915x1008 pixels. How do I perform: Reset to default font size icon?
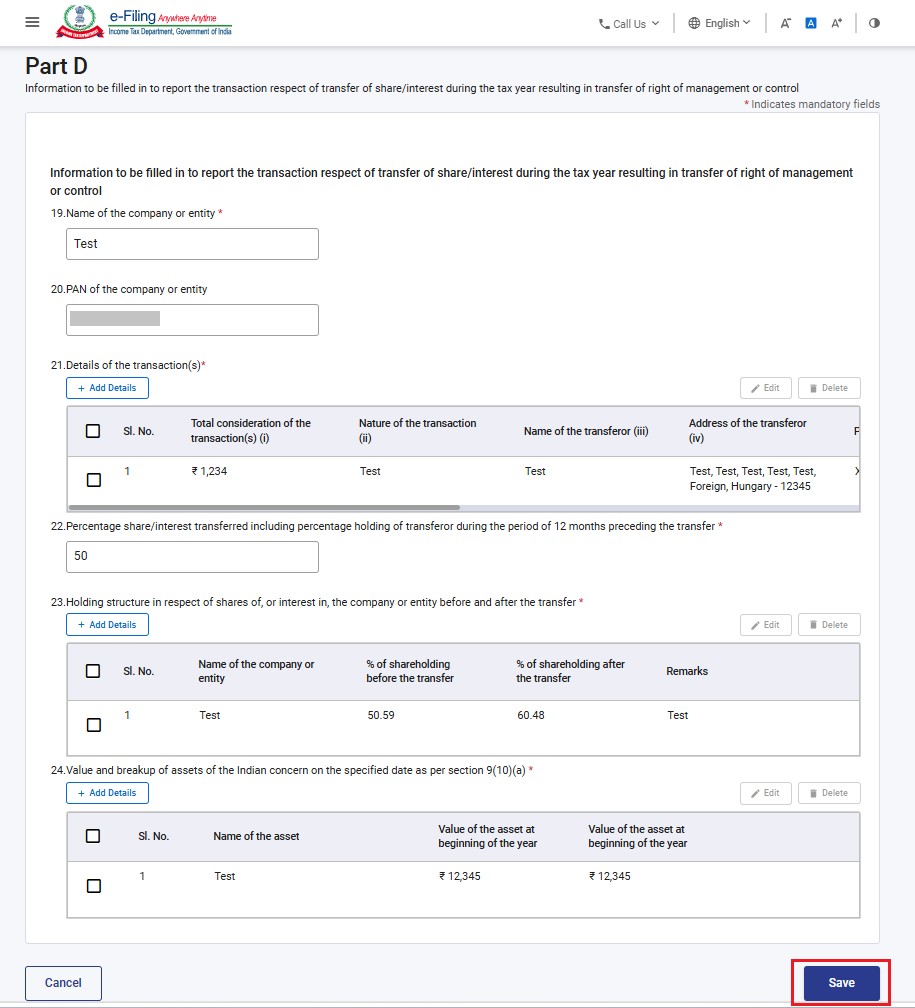tap(811, 23)
